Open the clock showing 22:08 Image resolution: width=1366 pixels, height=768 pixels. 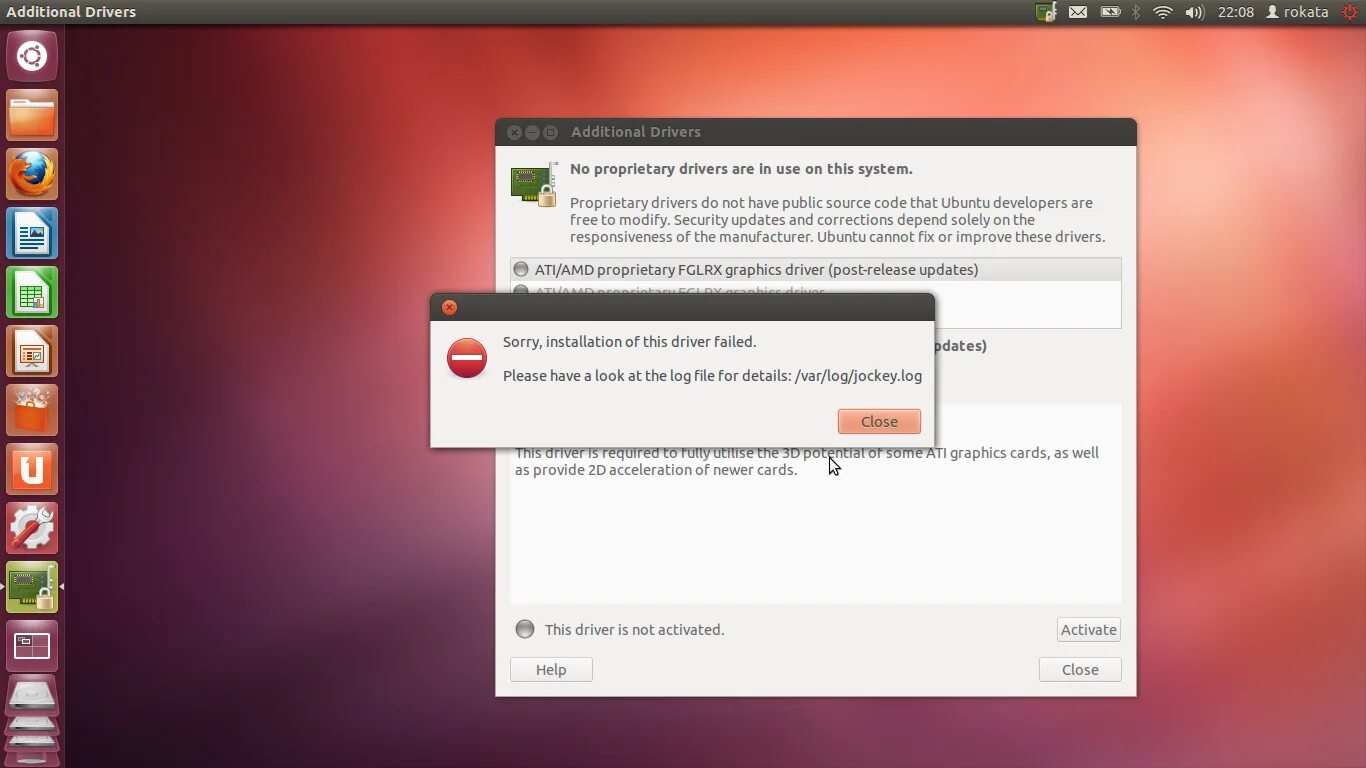(1235, 12)
